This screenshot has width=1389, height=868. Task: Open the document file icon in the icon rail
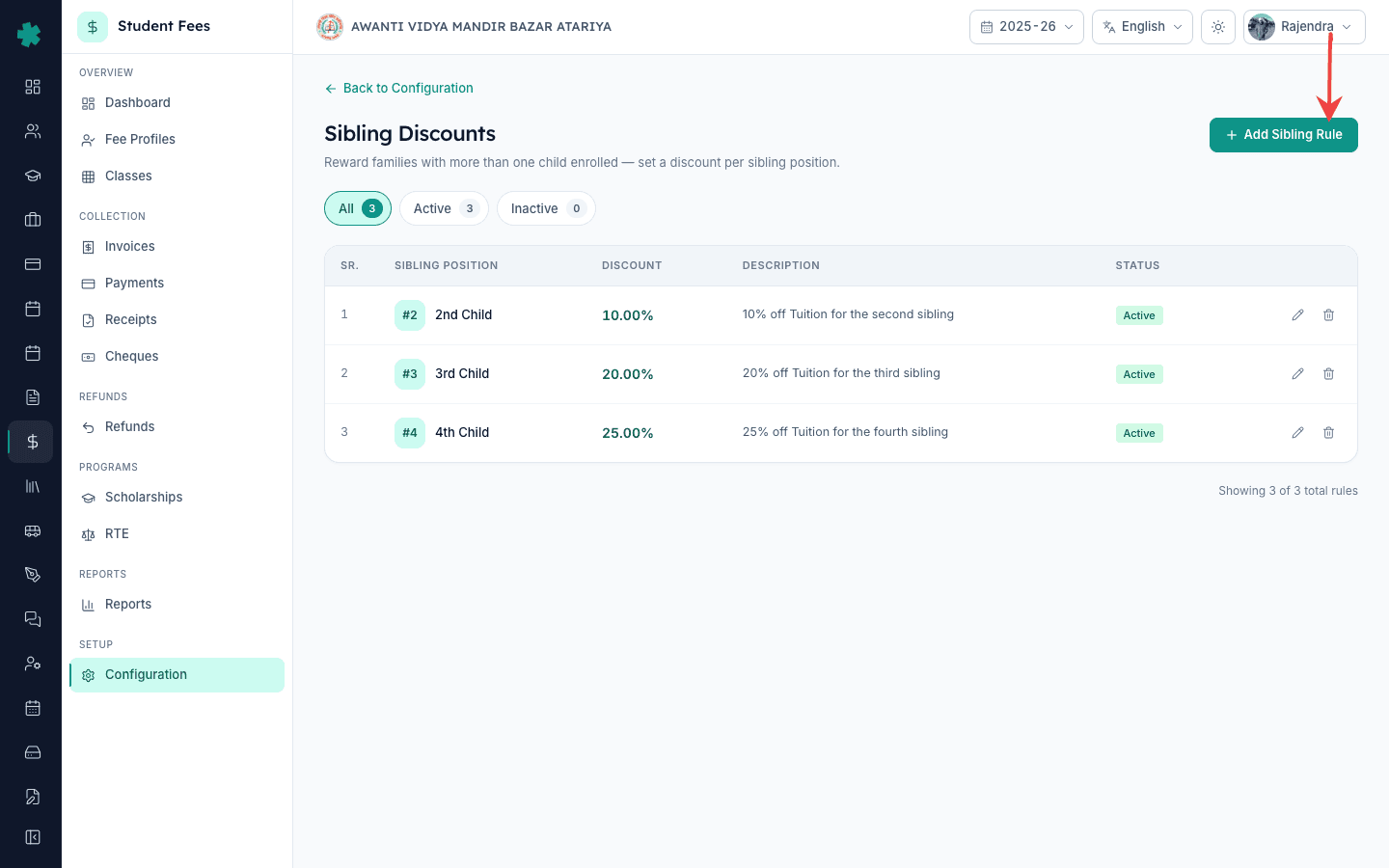(x=33, y=397)
